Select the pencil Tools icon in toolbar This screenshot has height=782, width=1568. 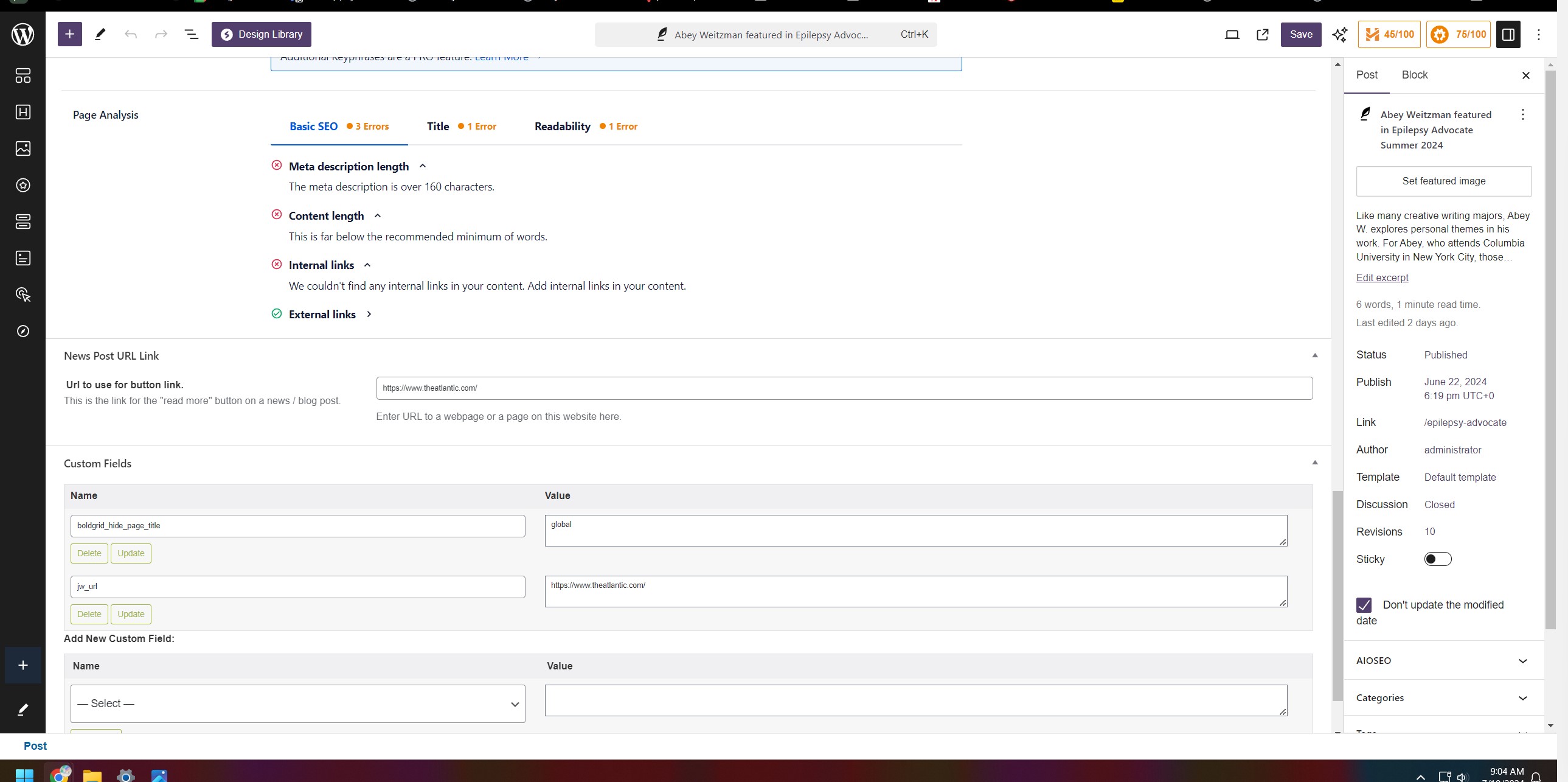(100, 34)
